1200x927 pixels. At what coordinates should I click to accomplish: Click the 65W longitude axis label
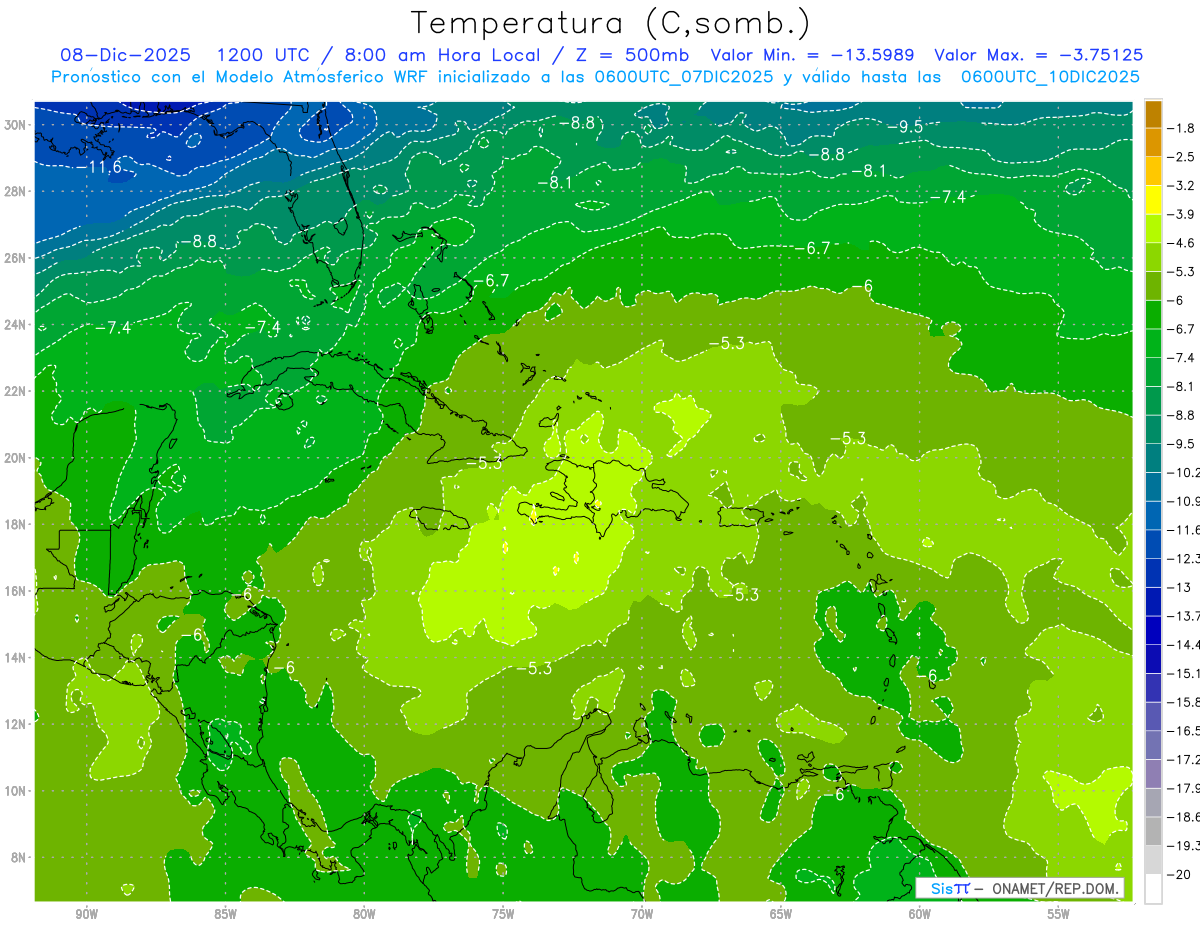point(781,915)
